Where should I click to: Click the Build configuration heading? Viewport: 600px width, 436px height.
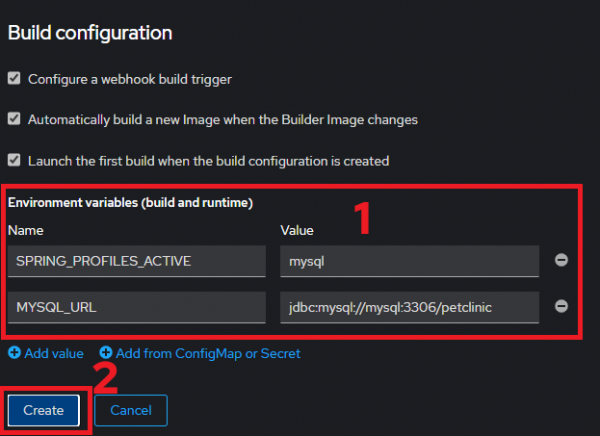pos(90,33)
